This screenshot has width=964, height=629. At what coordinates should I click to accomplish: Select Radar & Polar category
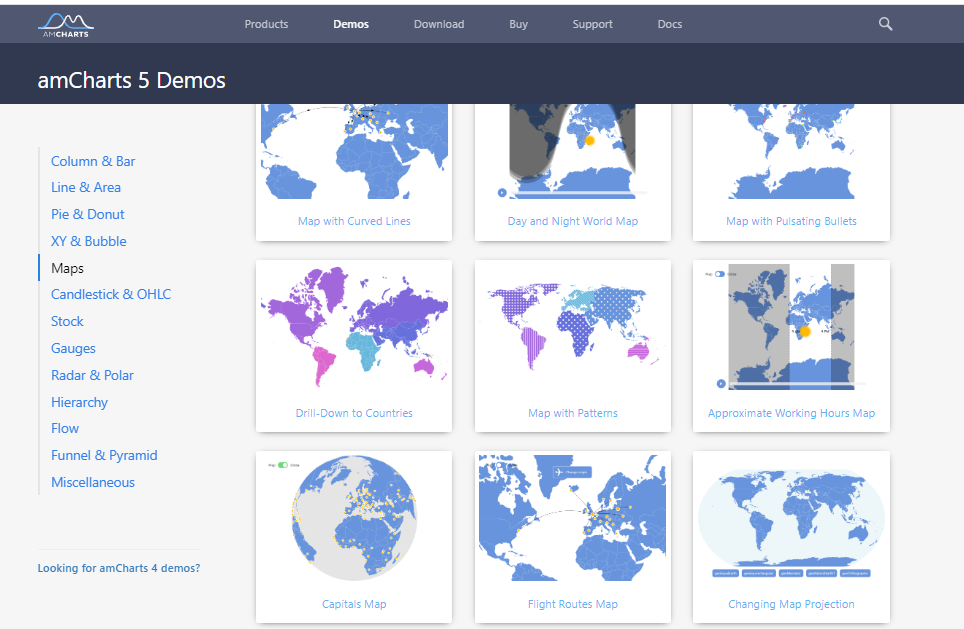pos(92,376)
